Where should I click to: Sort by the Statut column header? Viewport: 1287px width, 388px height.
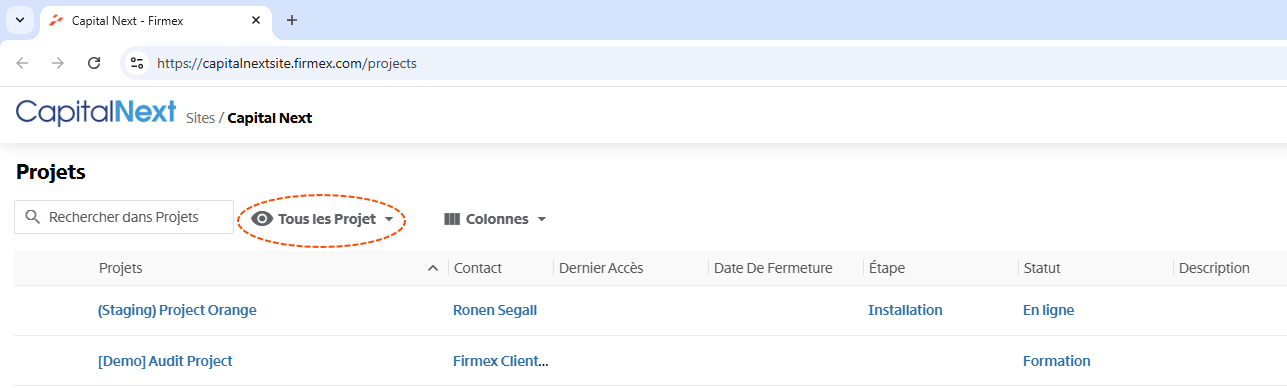[x=1042, y=268]
